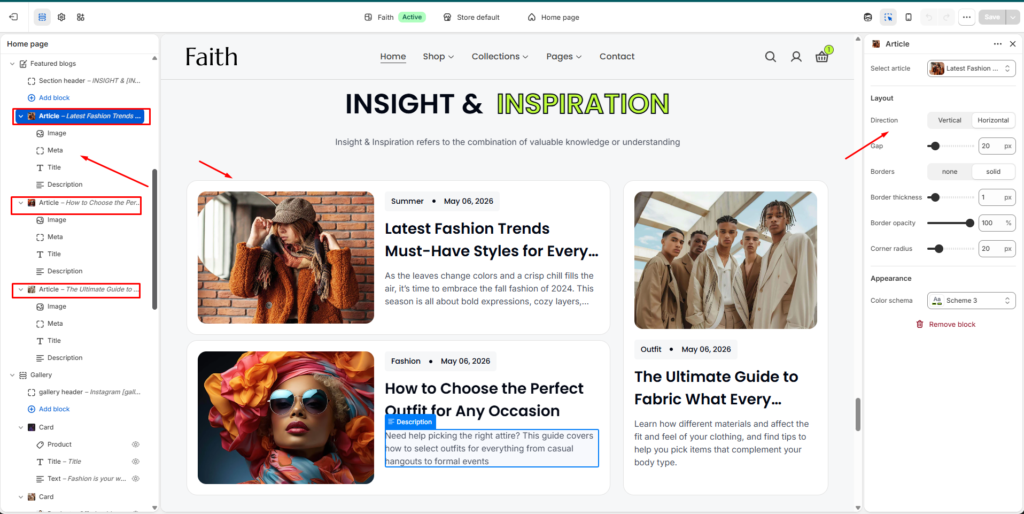Viewport: 1024px width, 514px height.
Task: Click the woman in hat article image
Action: 286,257
